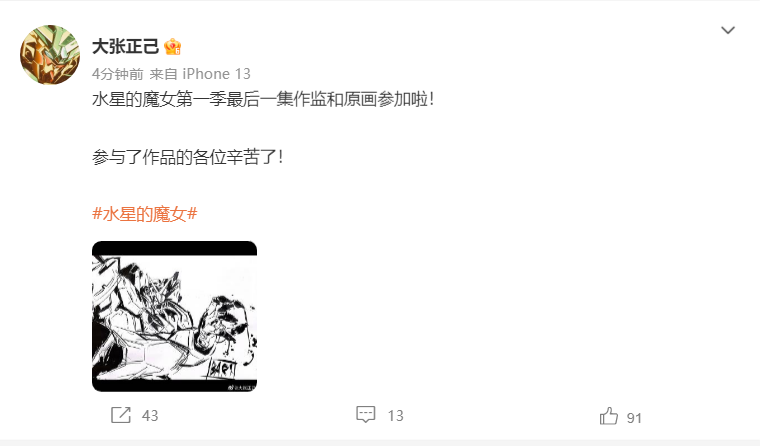This screenshot has height=446, width=760.
Task: Click the watermark on the sketch image
Action: 241,387
